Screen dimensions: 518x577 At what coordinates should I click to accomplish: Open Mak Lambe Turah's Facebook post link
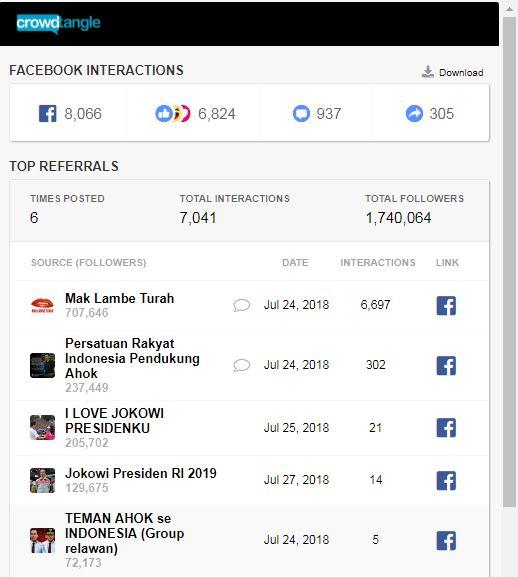446,305
